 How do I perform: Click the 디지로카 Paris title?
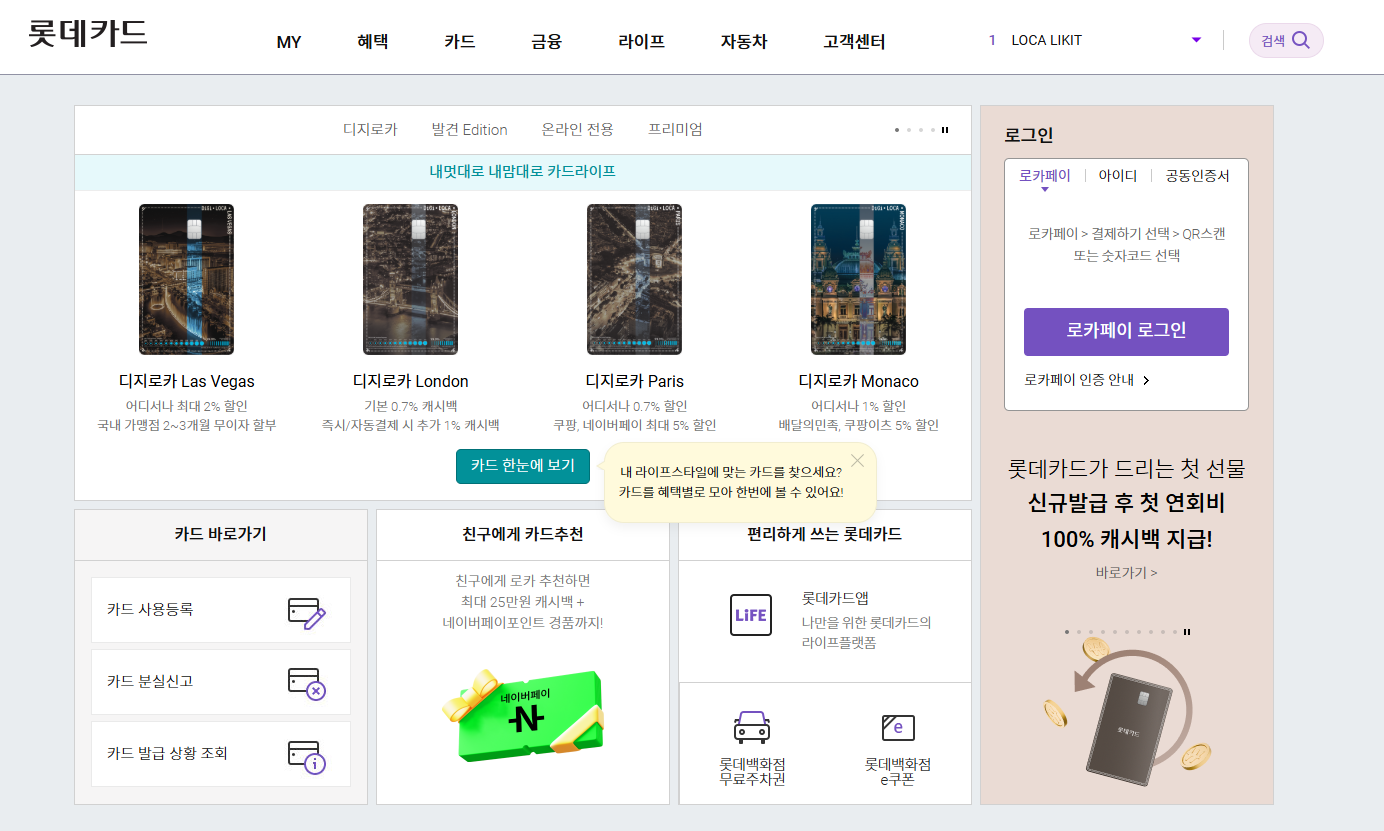coord(635,381)
